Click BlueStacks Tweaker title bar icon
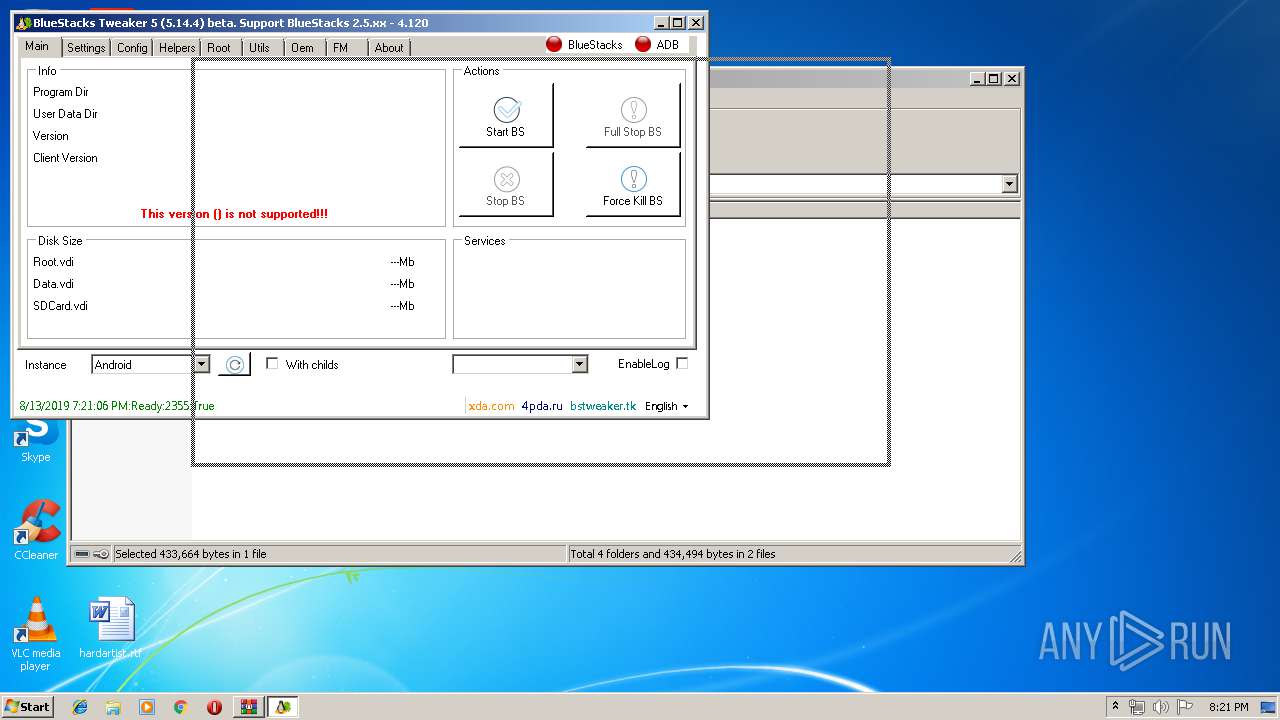Image resolution: width=1280 pixels, height=720 pixels. (23, 23)
